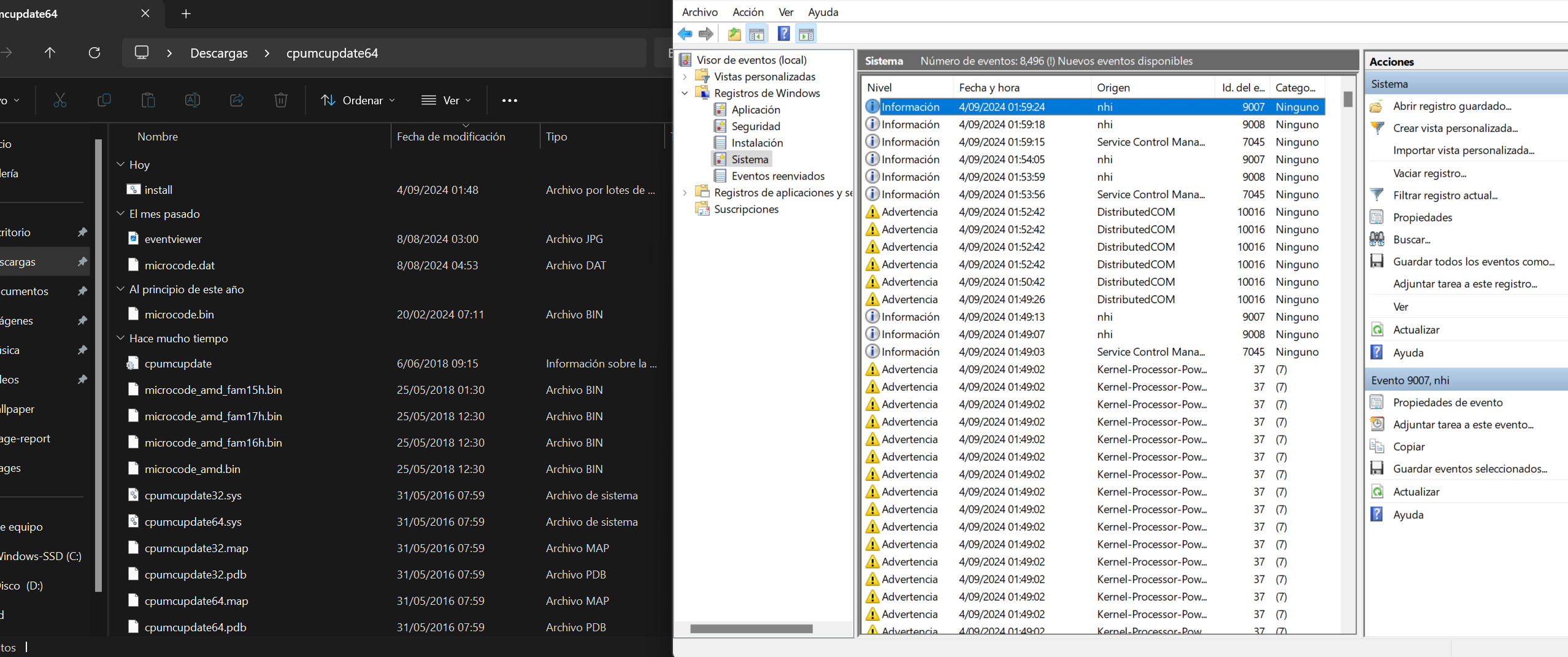Image resolution: width=1568 pixels, height=657 pixels.
Task: Expand Registros de aplicaciones y servicios node
Action: click(x=685, y=193)
